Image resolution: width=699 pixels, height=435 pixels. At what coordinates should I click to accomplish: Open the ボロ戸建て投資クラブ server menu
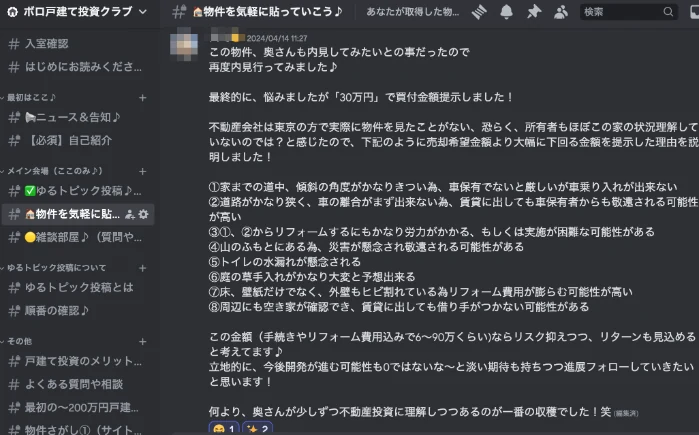(x=78, y=12)
